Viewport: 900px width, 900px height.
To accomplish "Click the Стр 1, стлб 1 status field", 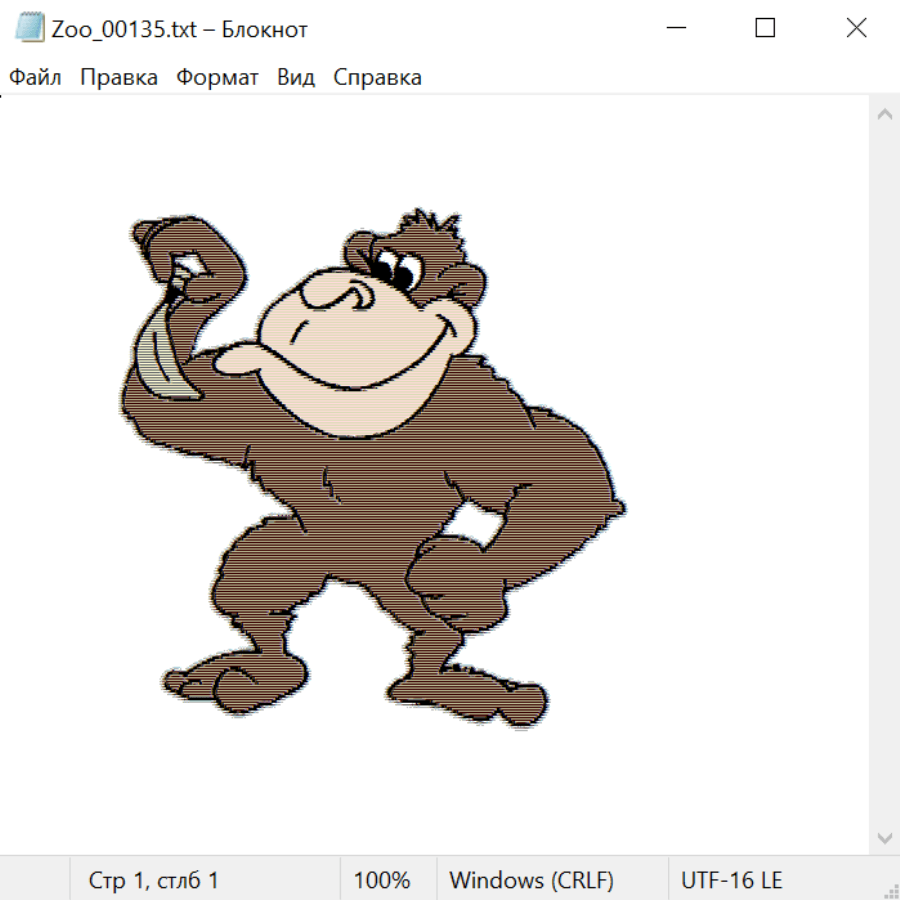I will coord(154,881).
